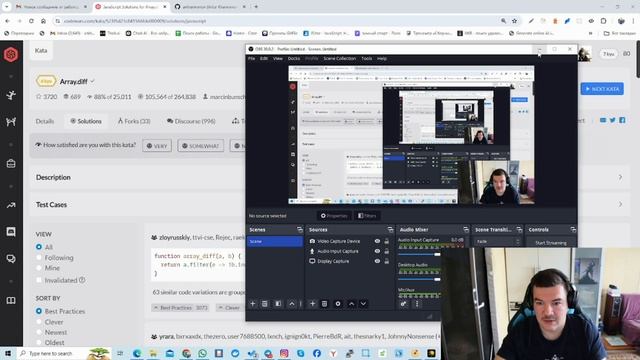The height and width of the screenshot is (360, 640).
Task: Open the docs book sidebar icon
Action: 11,300
